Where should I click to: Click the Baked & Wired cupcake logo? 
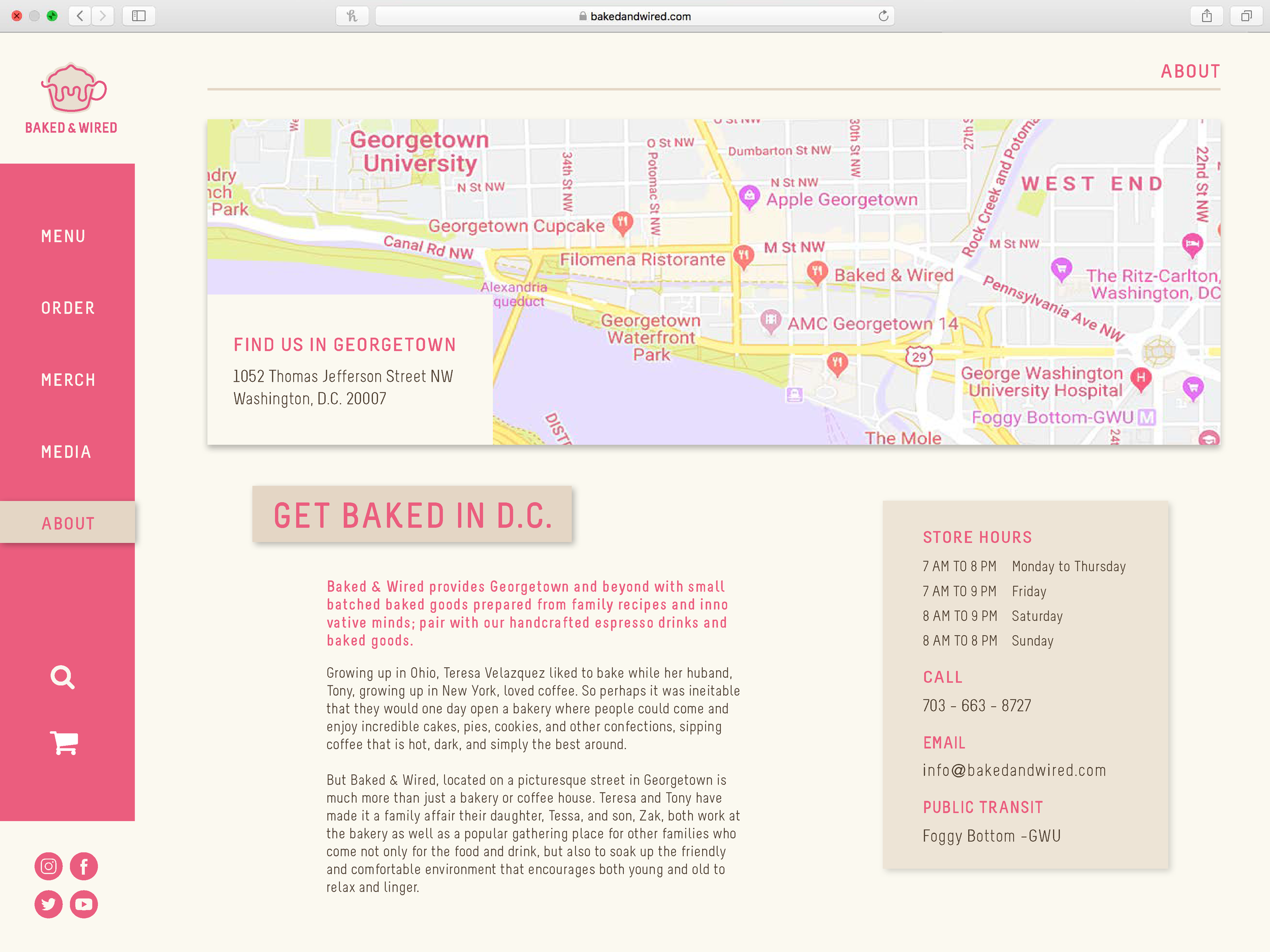coord(73,88)
